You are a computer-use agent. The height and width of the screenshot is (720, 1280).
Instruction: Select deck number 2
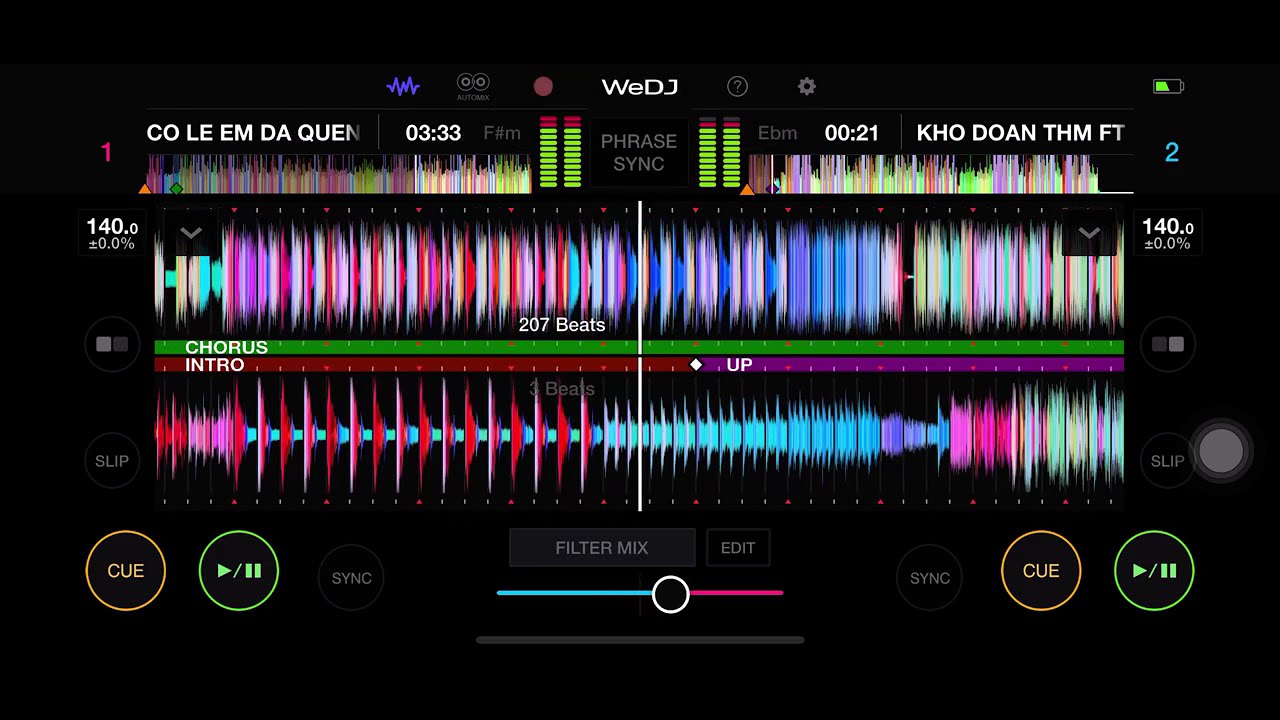pos(1172,152)
